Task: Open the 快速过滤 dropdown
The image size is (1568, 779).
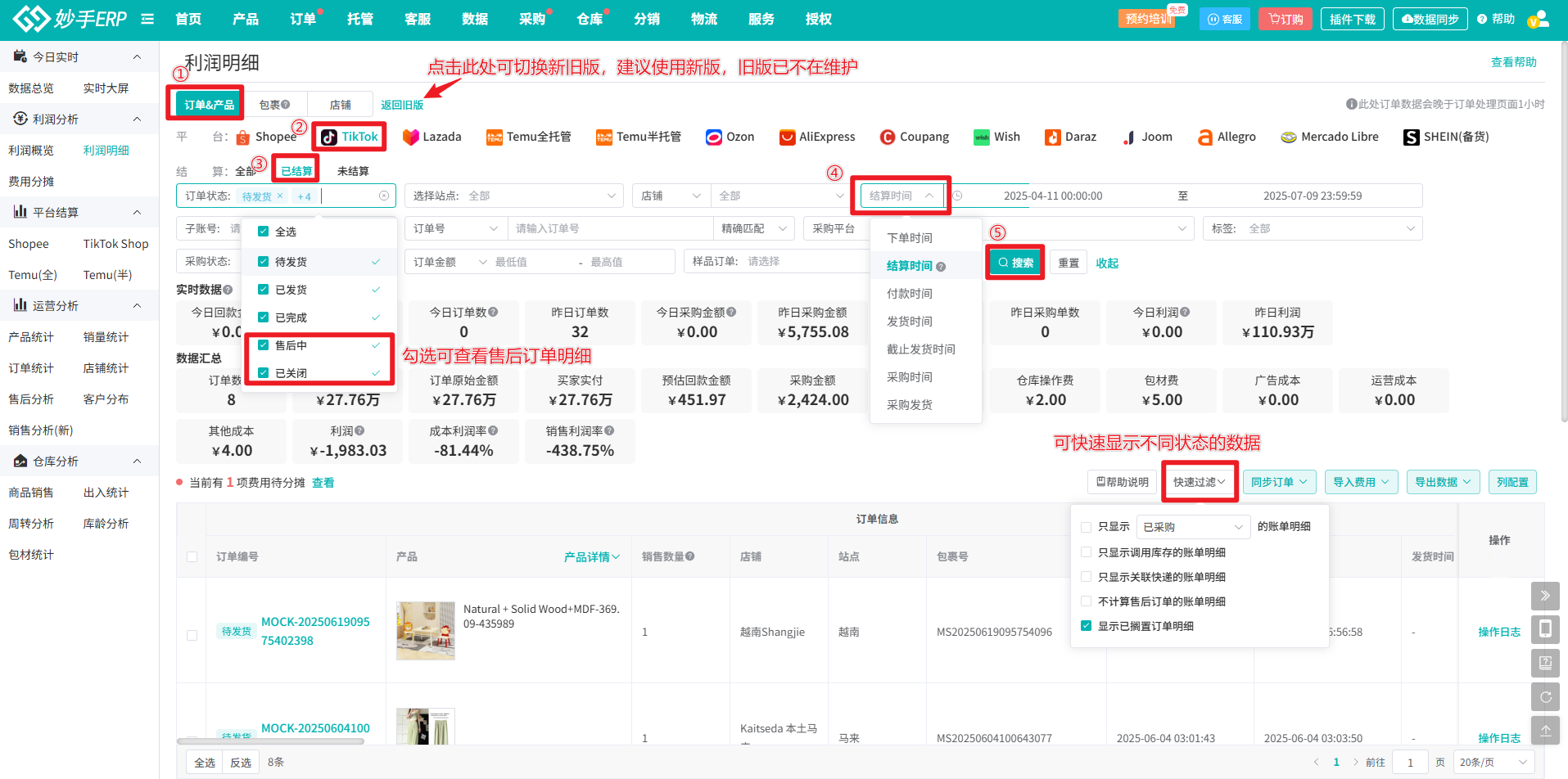Action: pyautogui.click(x=1200, y=482)
